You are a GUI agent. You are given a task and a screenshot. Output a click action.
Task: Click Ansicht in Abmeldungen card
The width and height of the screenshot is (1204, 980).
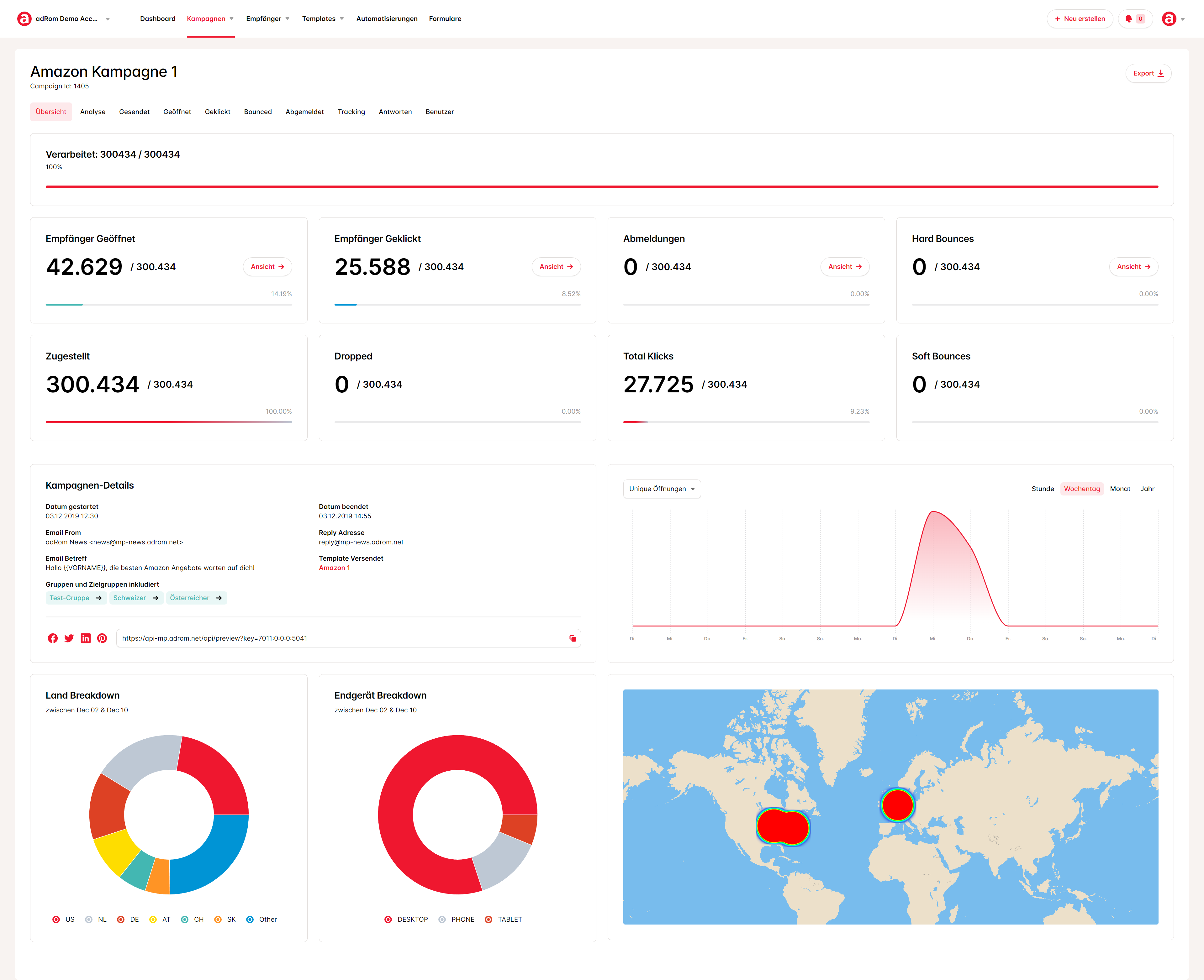point(845,266)
